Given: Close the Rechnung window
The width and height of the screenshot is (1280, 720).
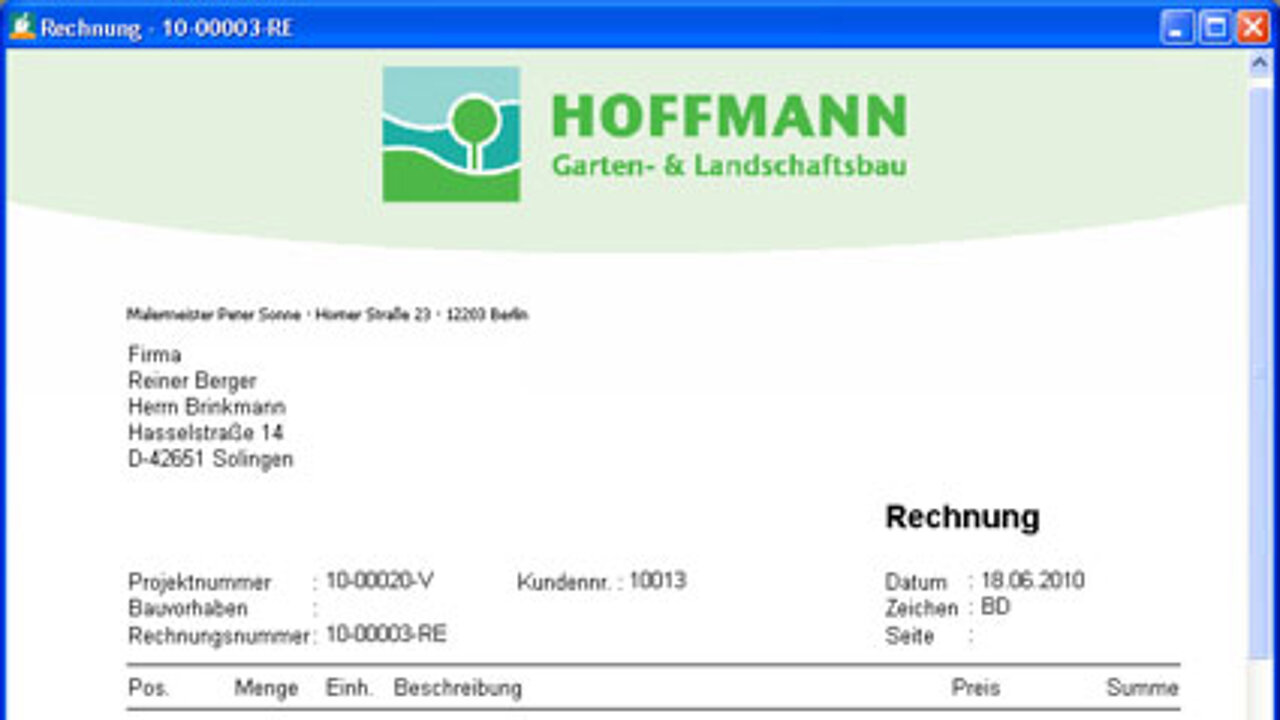Looking at the screenshot, I should 1252,27.
